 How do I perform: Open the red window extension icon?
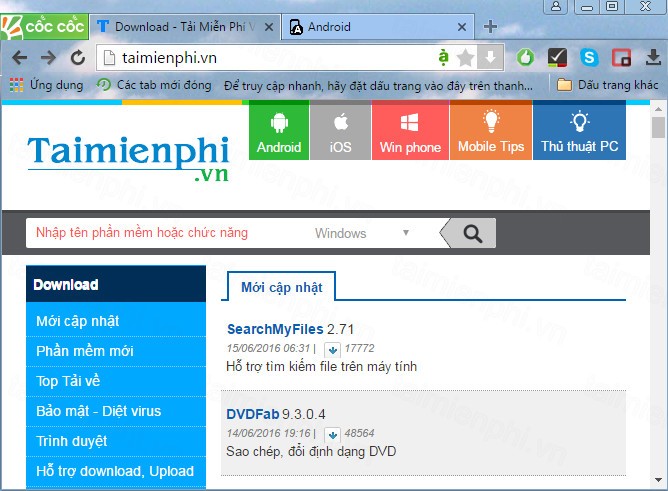coord(621,57)
